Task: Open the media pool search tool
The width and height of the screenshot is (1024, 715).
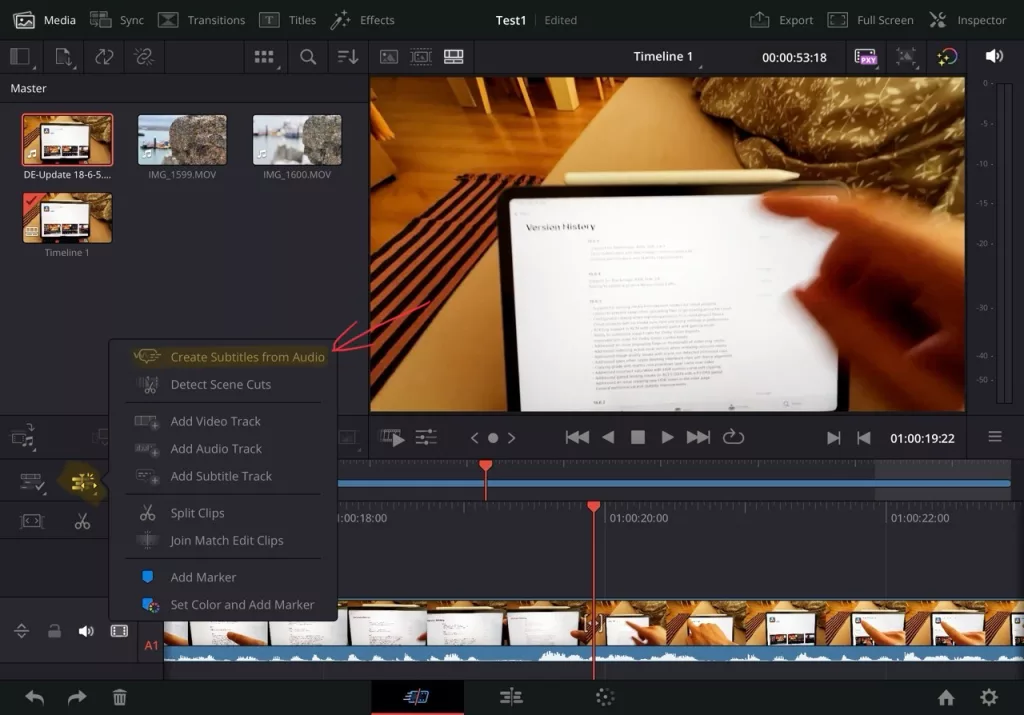Action: [306, 56]
